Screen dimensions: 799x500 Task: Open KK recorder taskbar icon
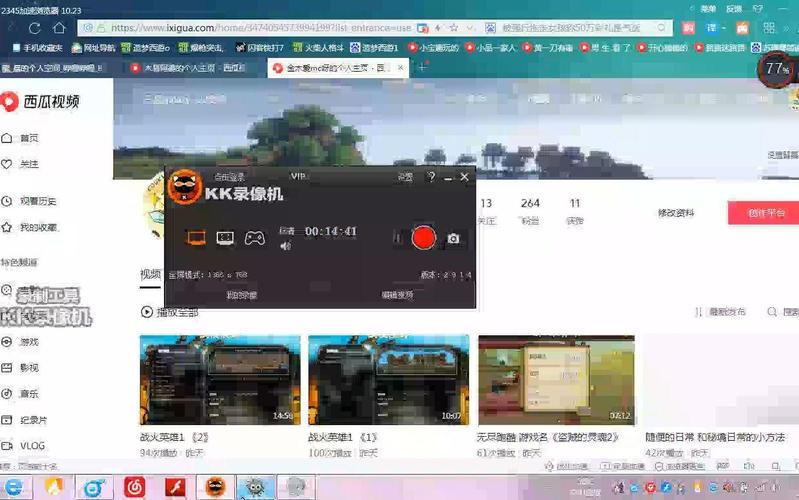pyautogui.click(x=215, y=487)
